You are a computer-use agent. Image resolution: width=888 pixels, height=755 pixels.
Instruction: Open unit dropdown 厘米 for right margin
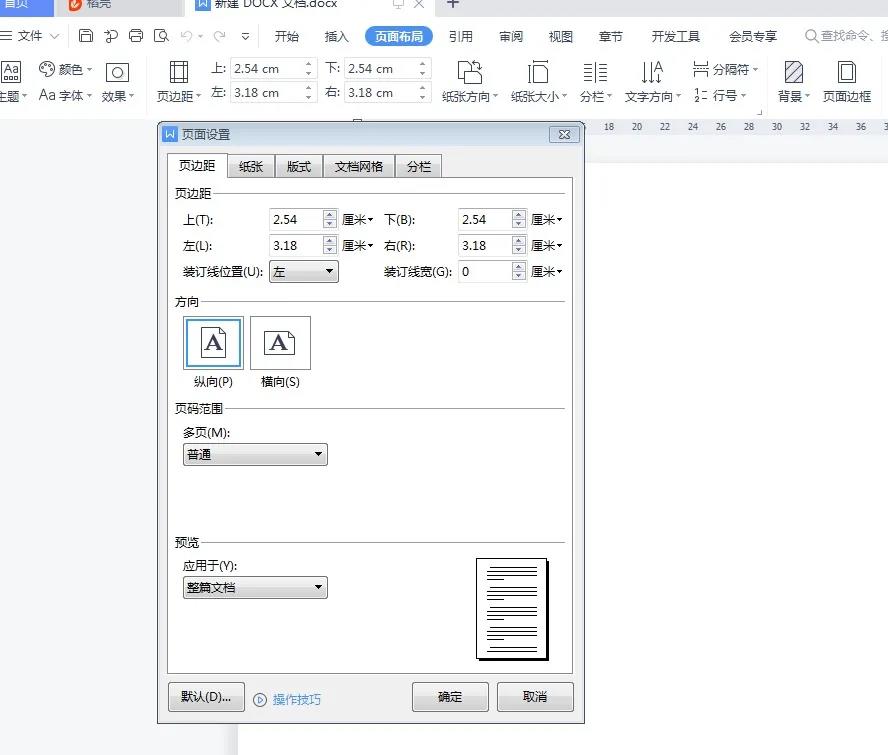point(547,245)
